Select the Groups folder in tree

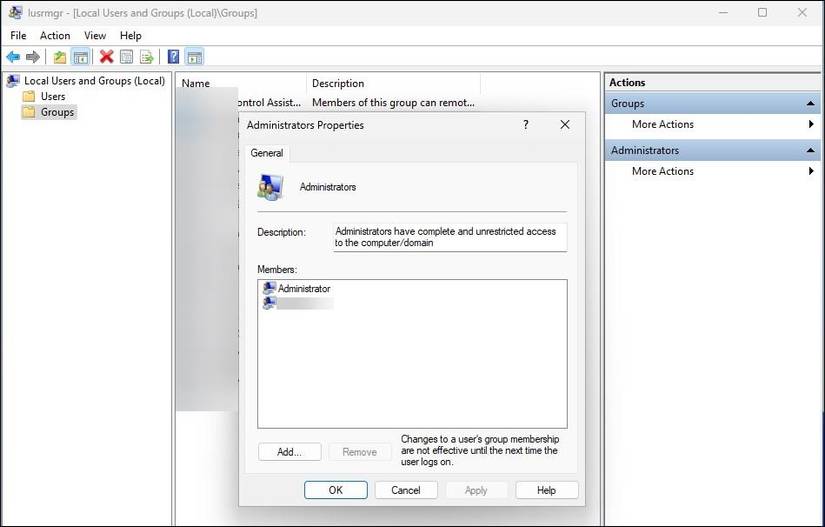(57, 112)
